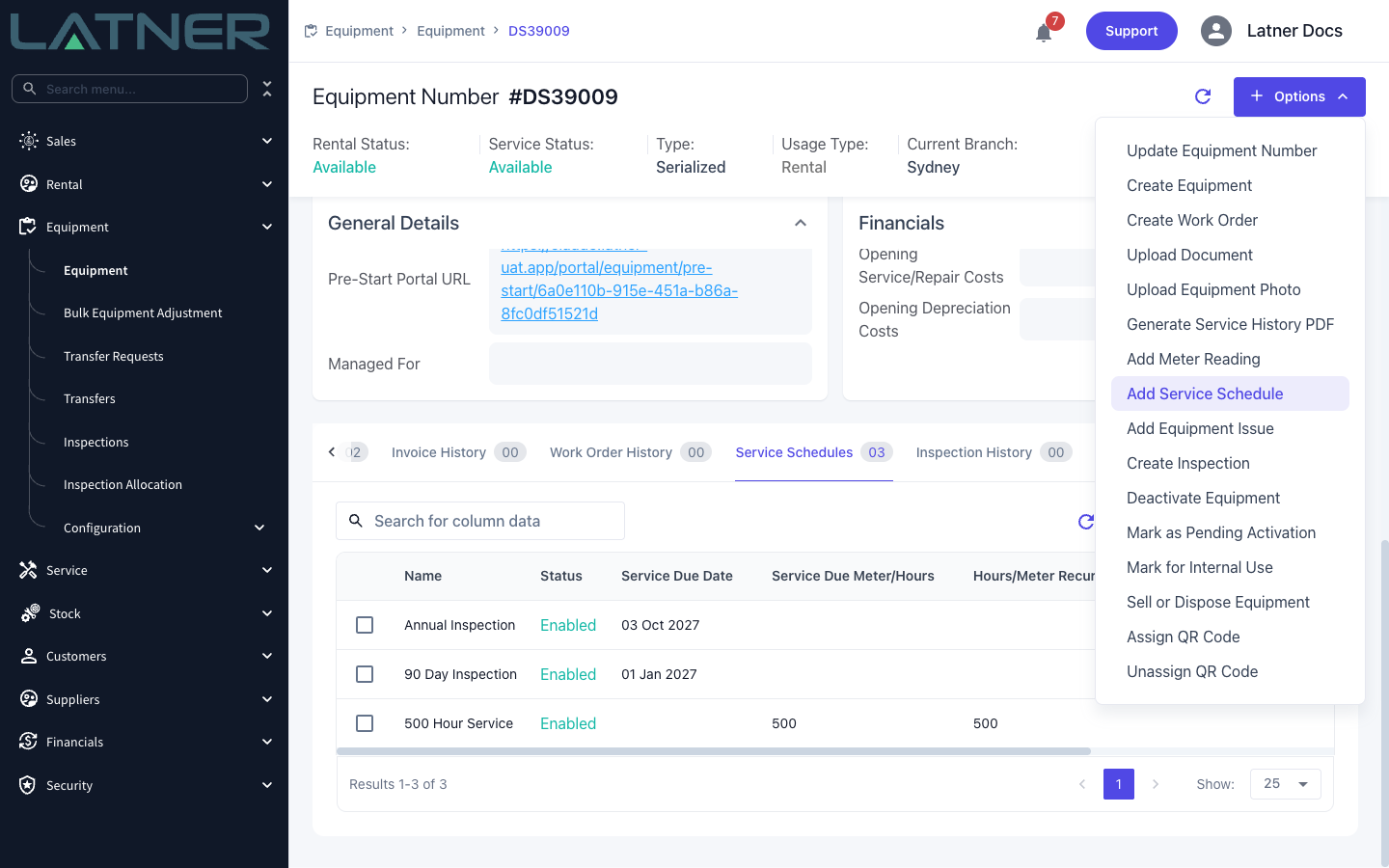Open the Pre-Start Portal URL link
The width and height of the screenshot is (1389, 868).
point(619,290)
